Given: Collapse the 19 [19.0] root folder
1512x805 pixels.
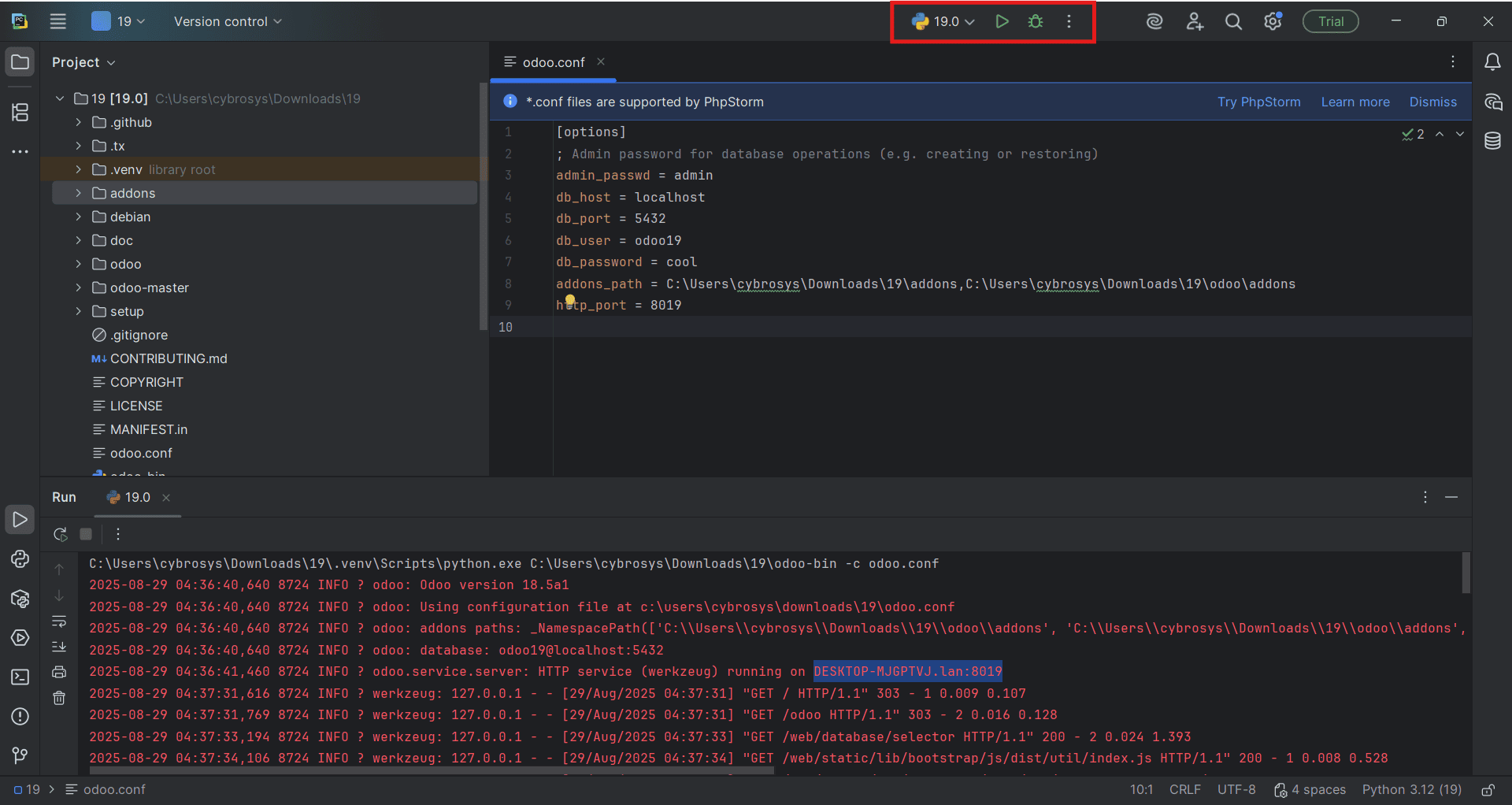Looking at the screenshot, I should coord(60,98).
